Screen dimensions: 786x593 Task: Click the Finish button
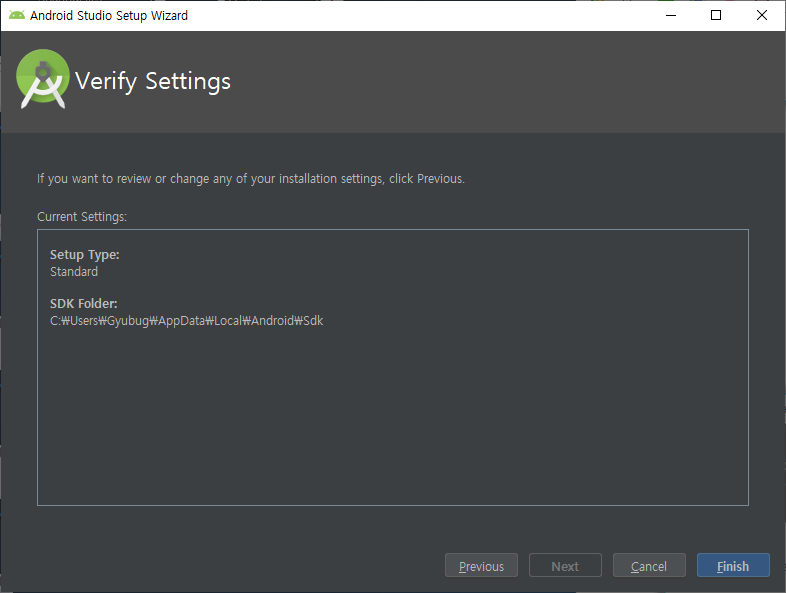[x=733, y=565]
